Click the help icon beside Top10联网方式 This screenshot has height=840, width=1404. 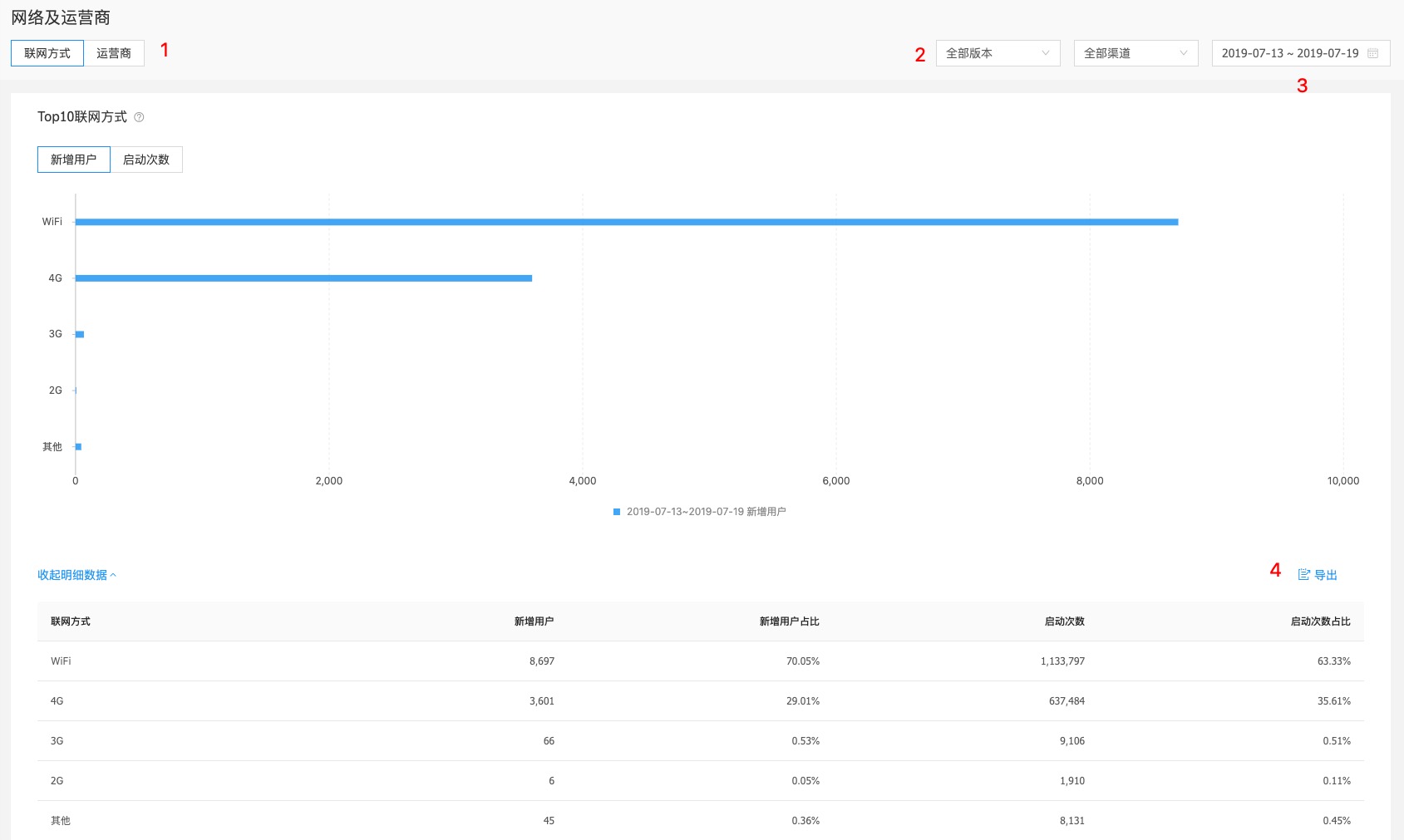click(x=139, y=117)
